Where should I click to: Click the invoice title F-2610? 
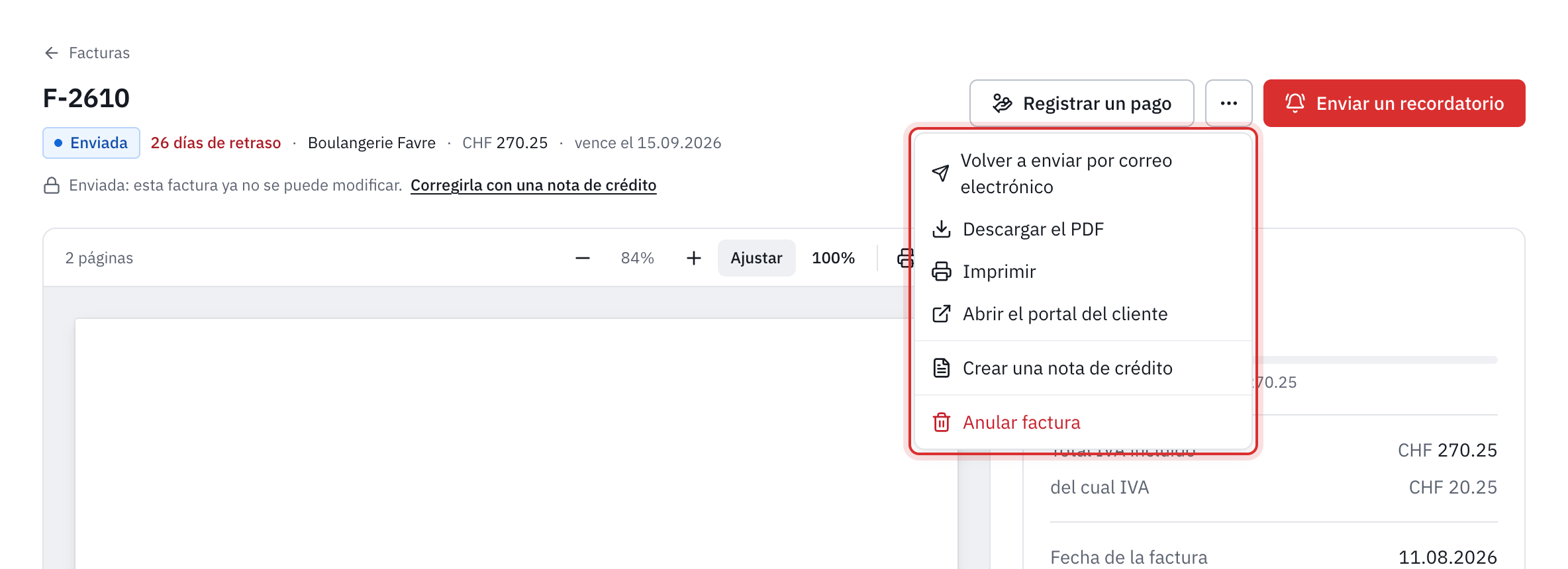tap(86, 99)
